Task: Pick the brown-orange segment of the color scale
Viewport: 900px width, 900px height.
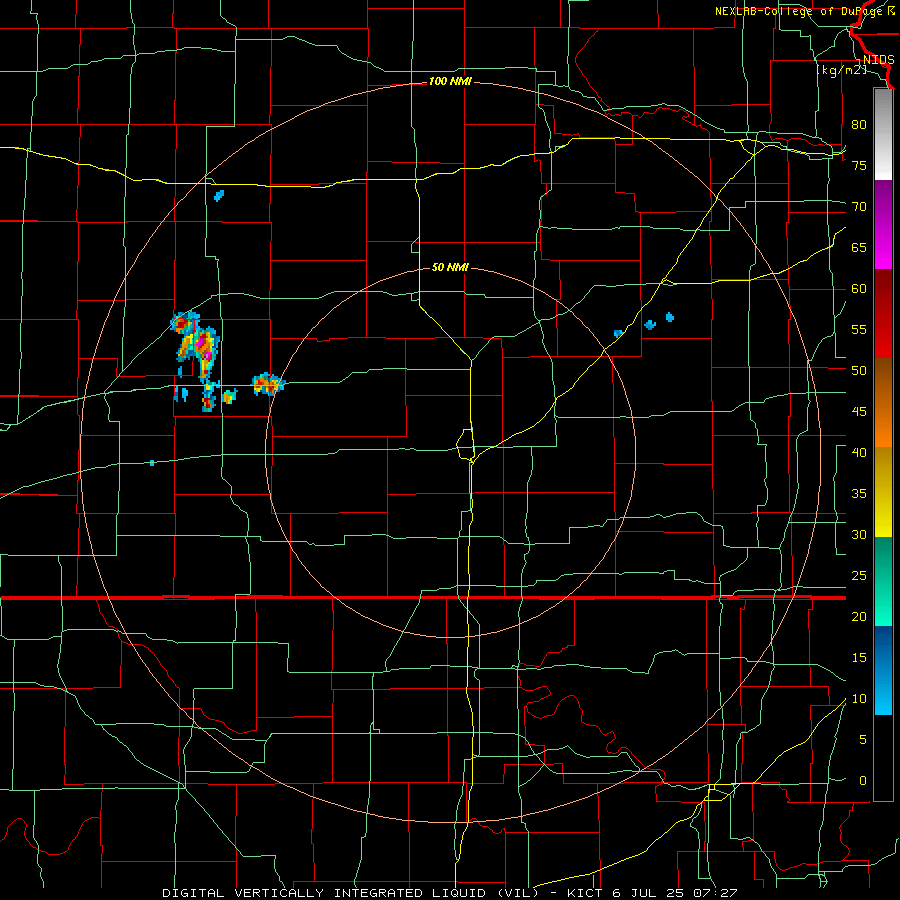Action: (883, 402)
